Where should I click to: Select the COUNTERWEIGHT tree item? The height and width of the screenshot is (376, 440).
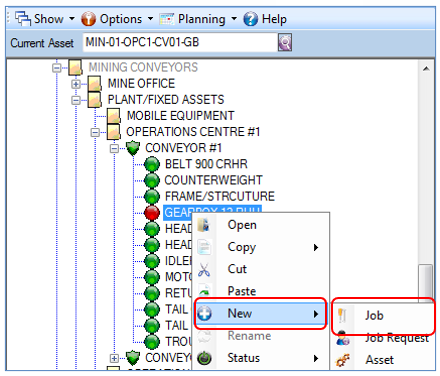pyautogui.click(x=213, y=180)
